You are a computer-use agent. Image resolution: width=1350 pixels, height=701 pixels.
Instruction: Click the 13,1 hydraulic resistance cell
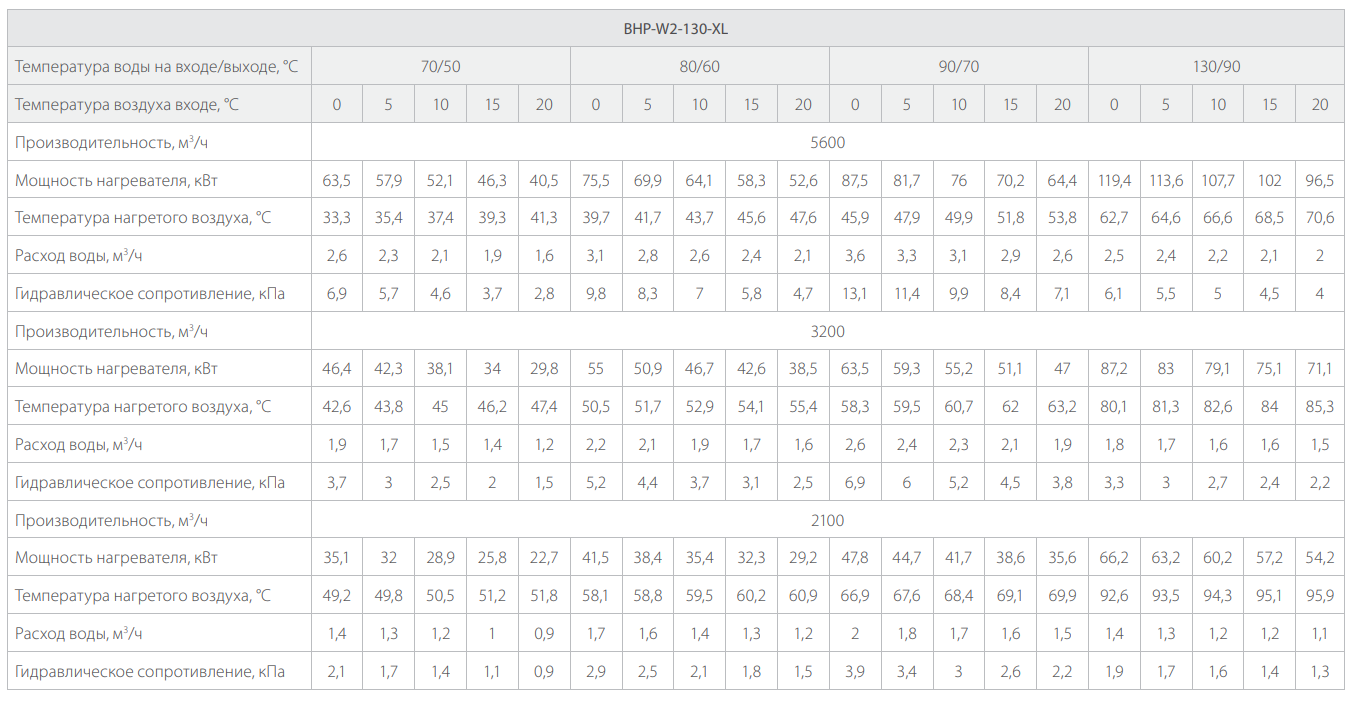[855, 294]
